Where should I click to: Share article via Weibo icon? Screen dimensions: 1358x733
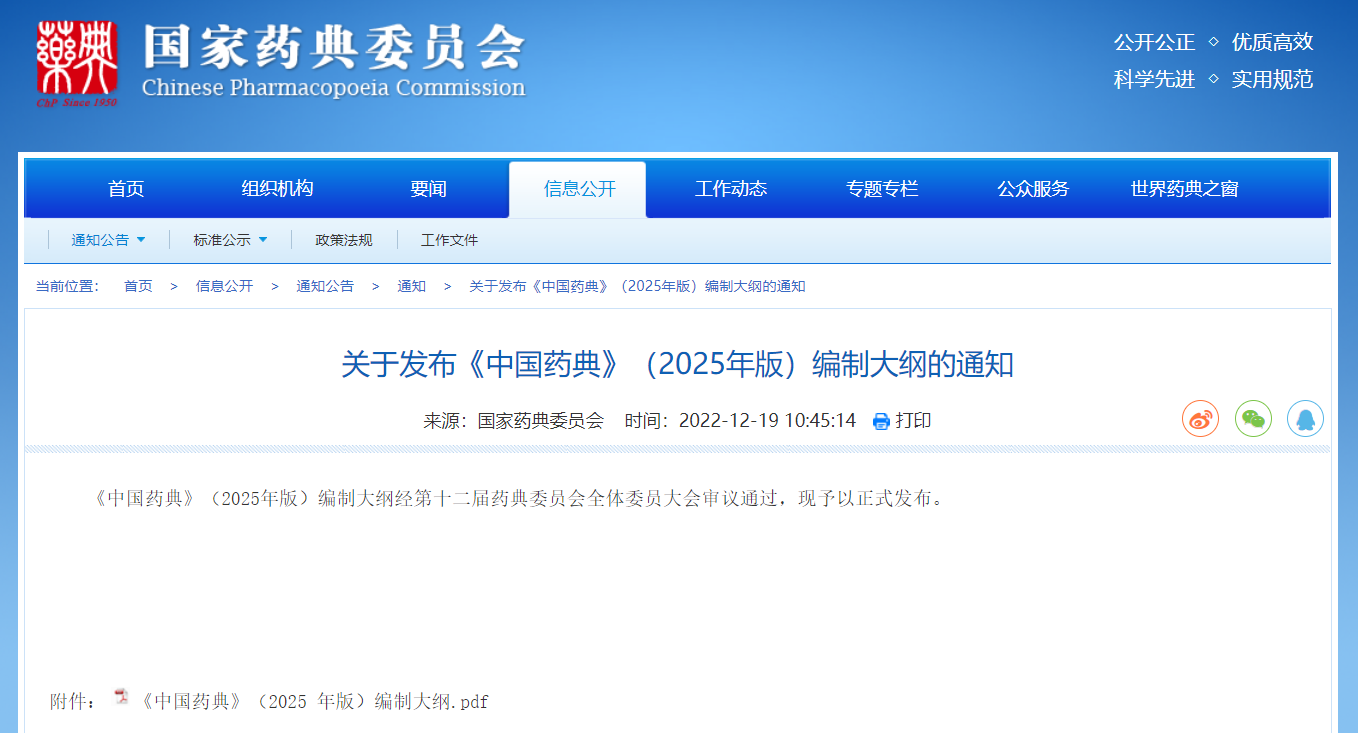coord(1200,419)
